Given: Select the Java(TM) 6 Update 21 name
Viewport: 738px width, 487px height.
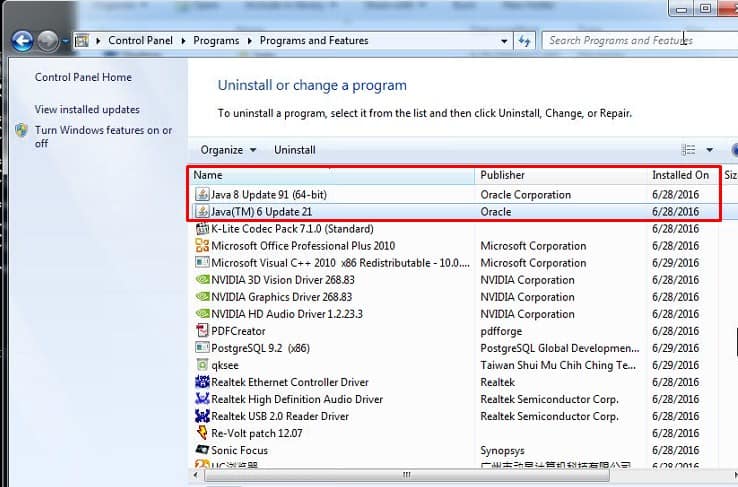Looking at the screenshot, I should pyautogui.click(x=261, y=212).
